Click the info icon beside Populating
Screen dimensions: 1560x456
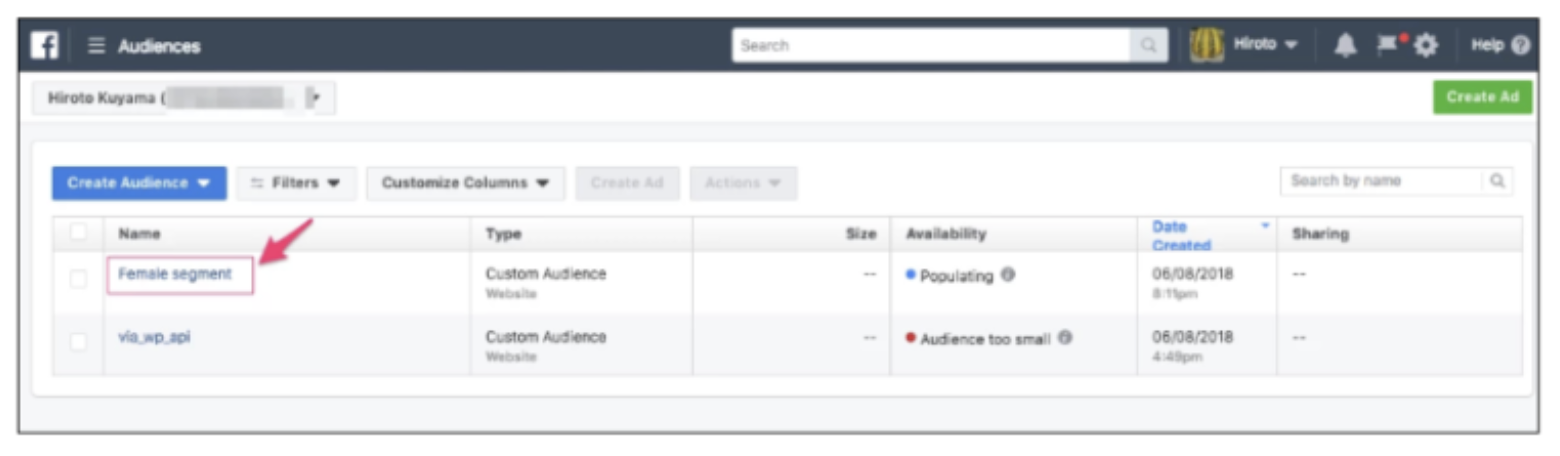pos(1008,276)
